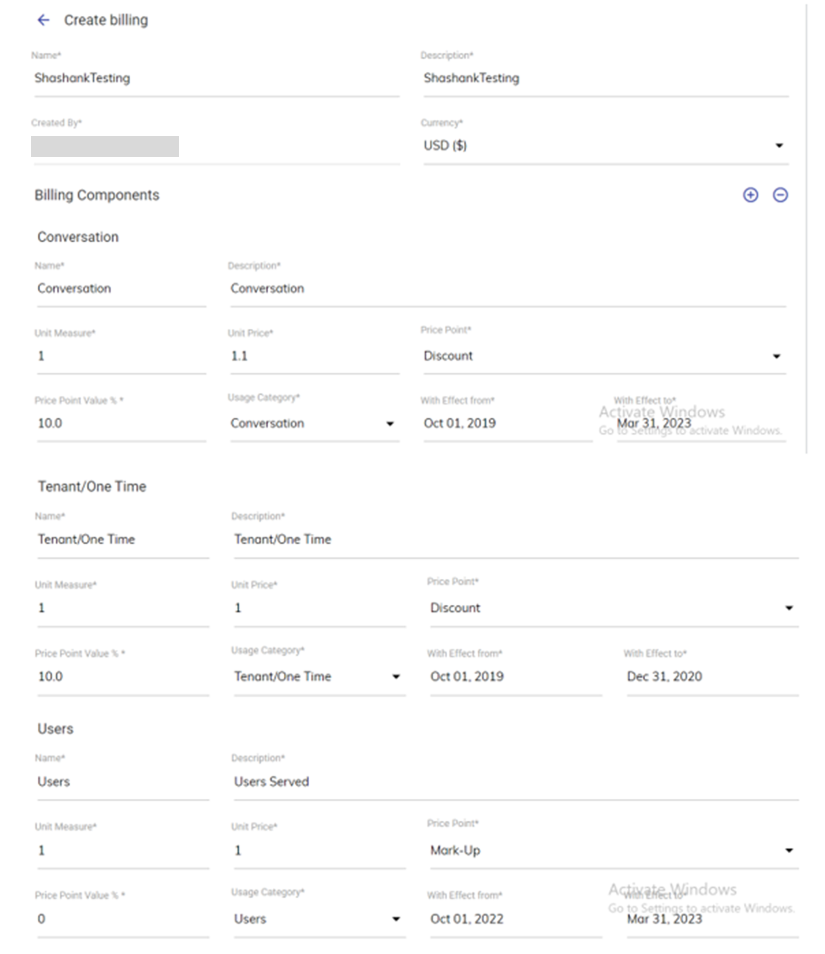
Task: Add a billing component with plus icon
Action: (x=751, y=195)
